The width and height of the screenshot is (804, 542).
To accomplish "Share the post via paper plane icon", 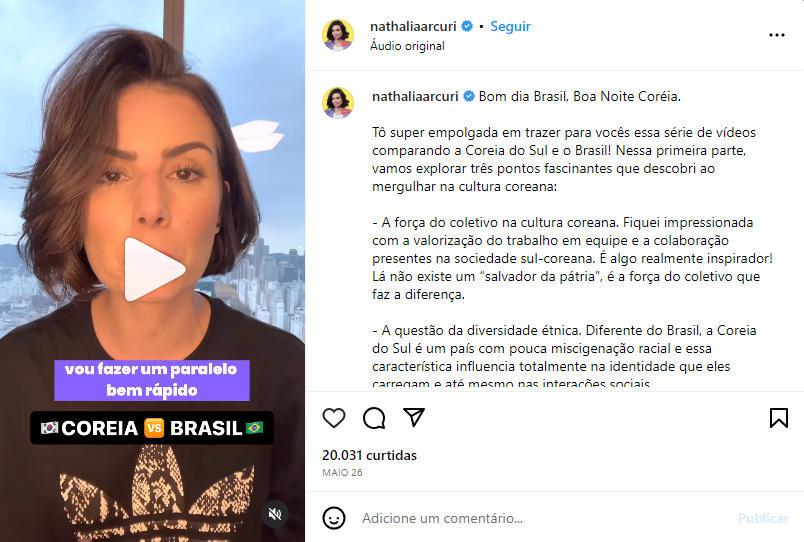I will (x=414, y=417).
